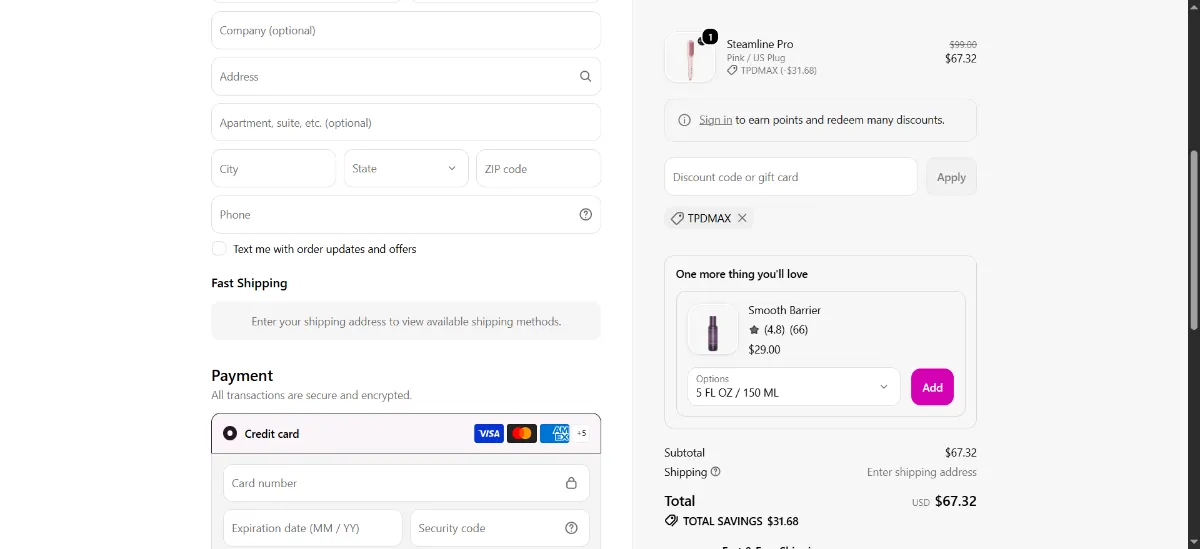Click the Smooth Barrier star rating icon
Viewport: 1200px width, 549px height.
[754, 329]
